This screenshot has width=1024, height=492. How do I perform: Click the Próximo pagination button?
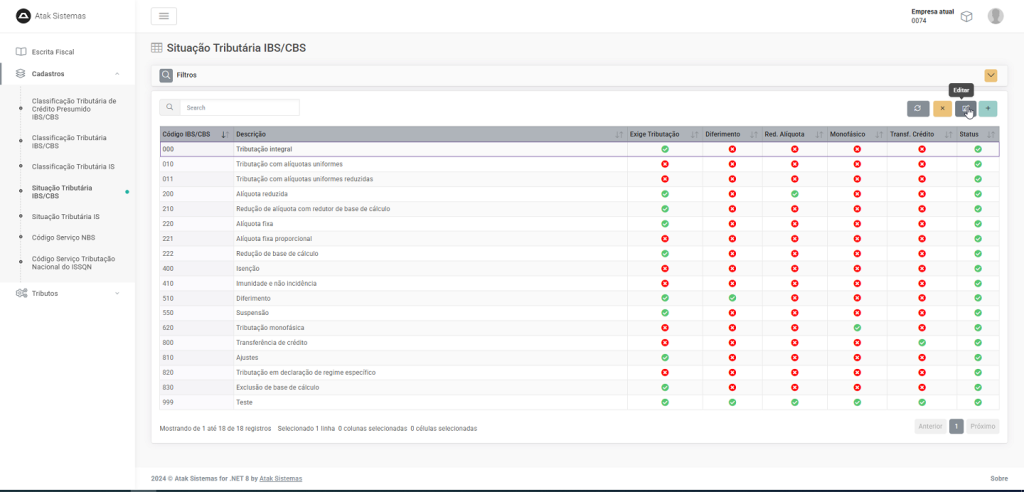(x=983, y=426)
